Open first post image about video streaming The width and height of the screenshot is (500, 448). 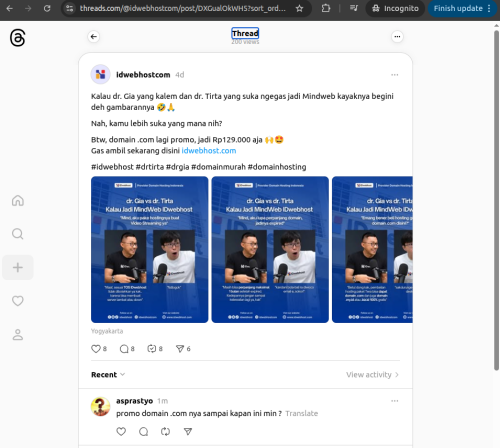(150, 249)
